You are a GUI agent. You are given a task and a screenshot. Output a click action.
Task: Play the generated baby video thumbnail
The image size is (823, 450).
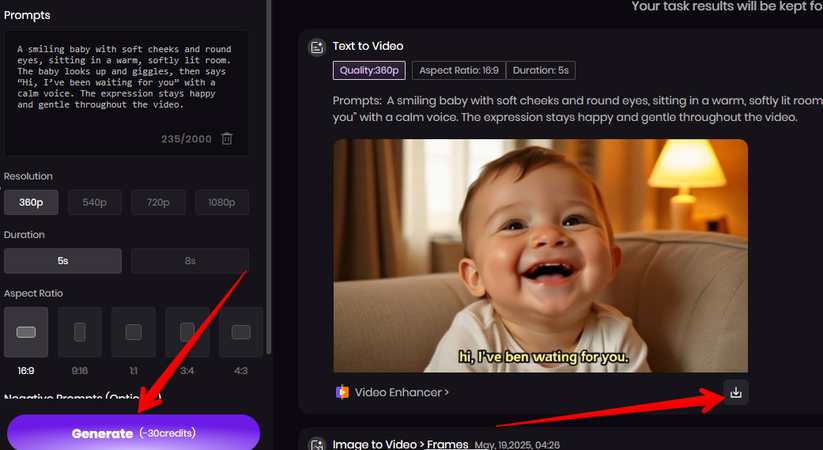(x=541, y=256)
